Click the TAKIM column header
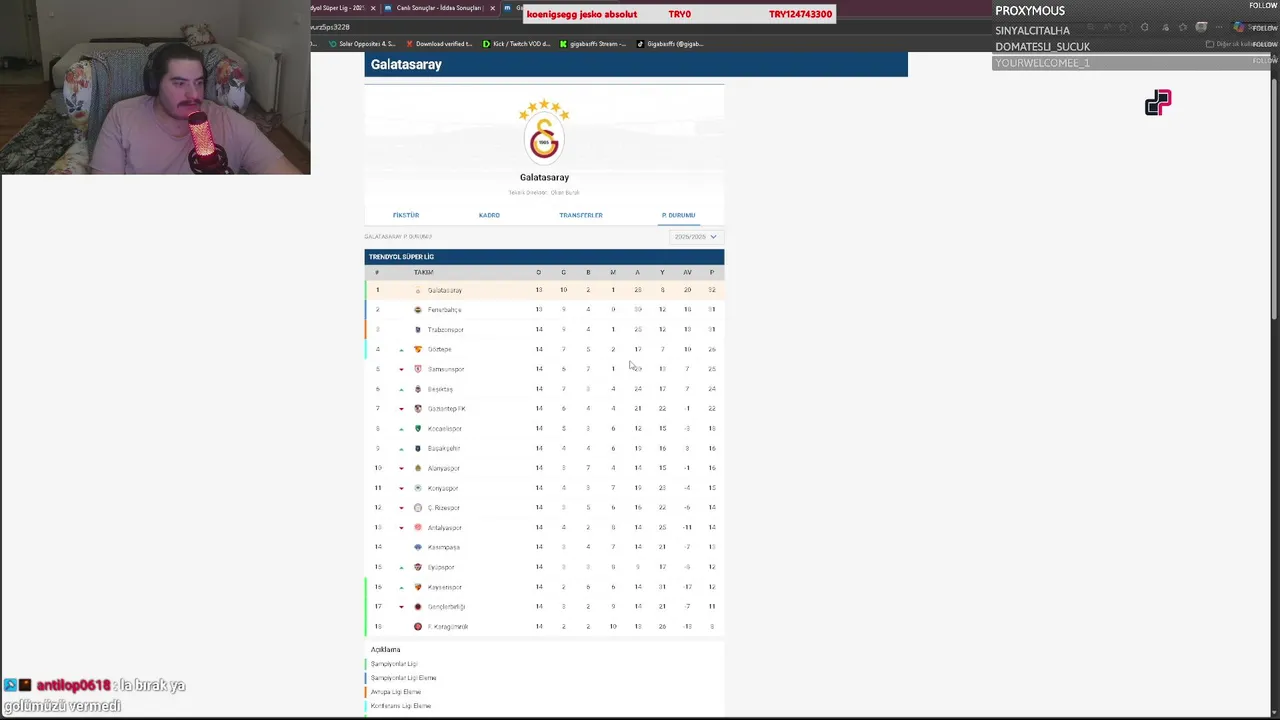Viewport: 1280px width, 720px height. [423, 272]
